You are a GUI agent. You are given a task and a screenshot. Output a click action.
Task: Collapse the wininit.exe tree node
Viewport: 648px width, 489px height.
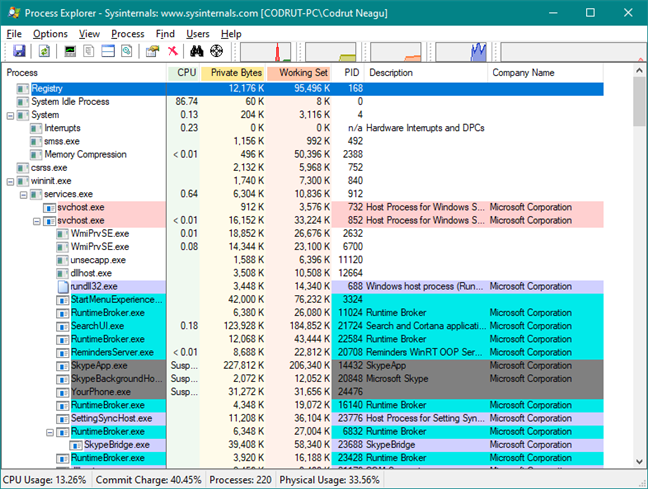(10, 182)
